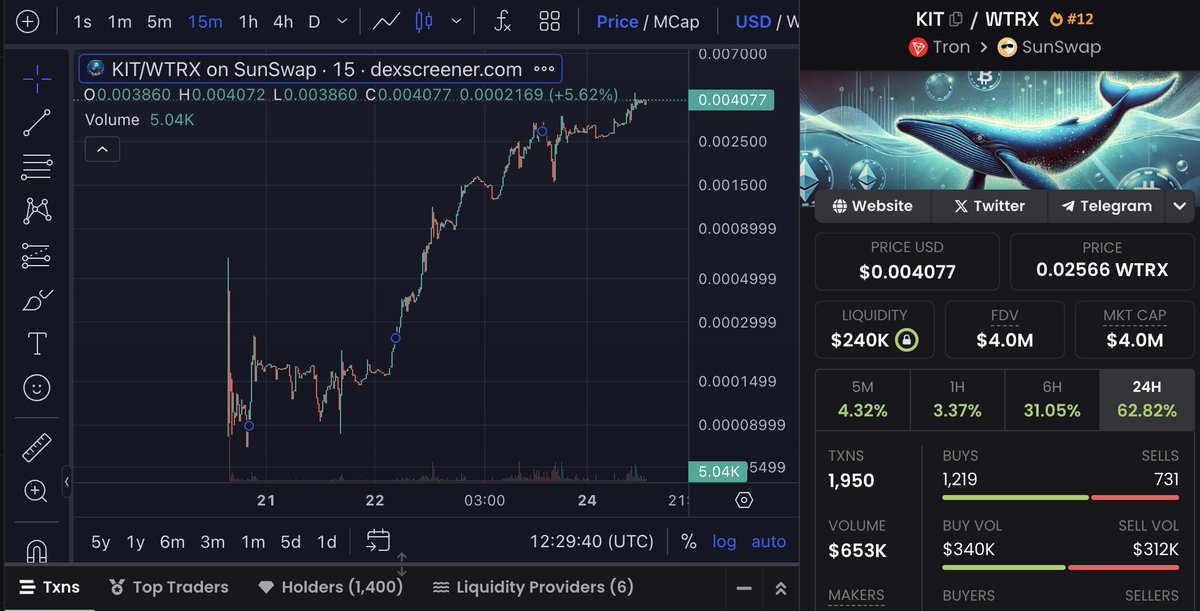
Task: Select the ruler measure tool
Action: point(37,446)
